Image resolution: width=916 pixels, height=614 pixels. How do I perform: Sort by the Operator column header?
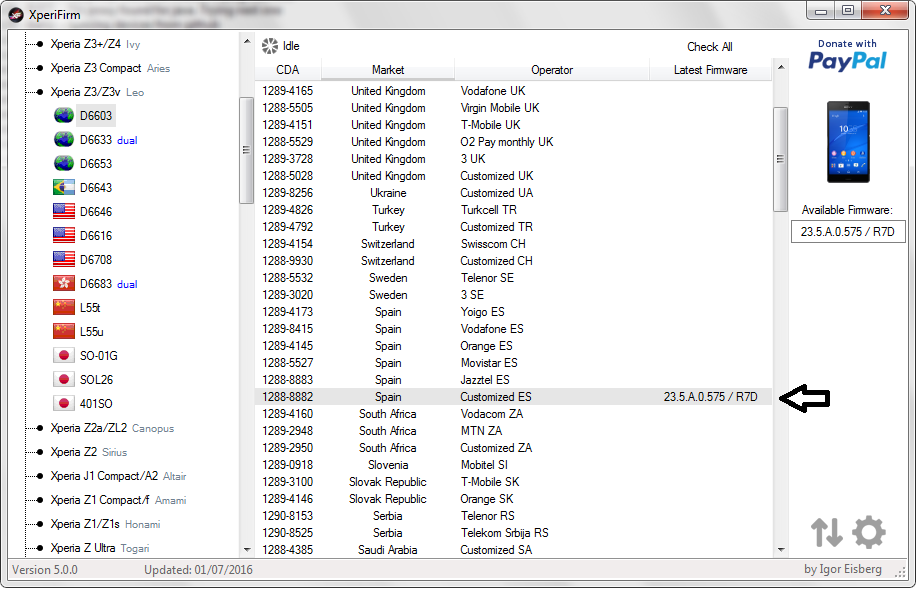[552, 70]
